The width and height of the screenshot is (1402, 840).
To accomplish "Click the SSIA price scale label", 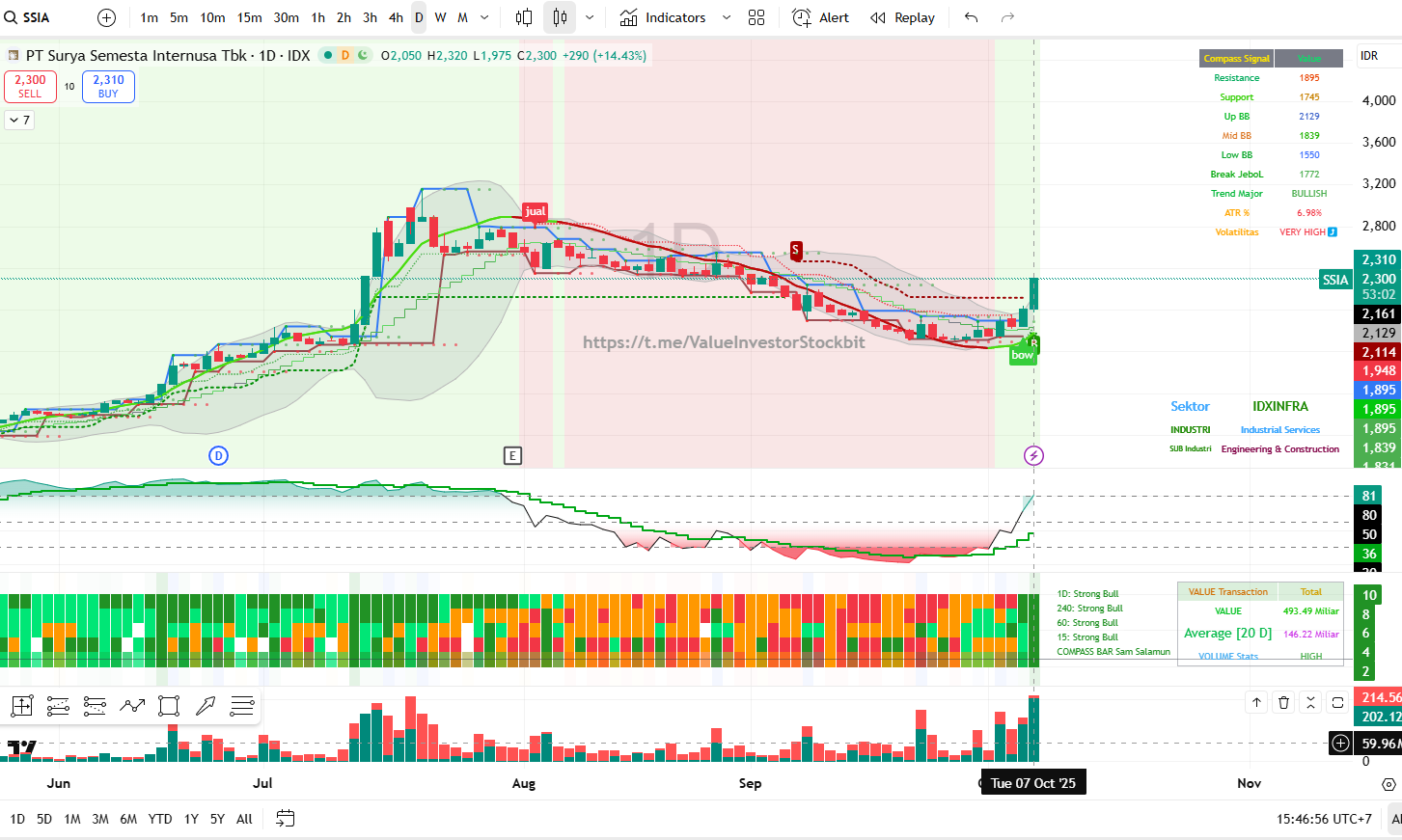I will click(x=1335, y=280).
